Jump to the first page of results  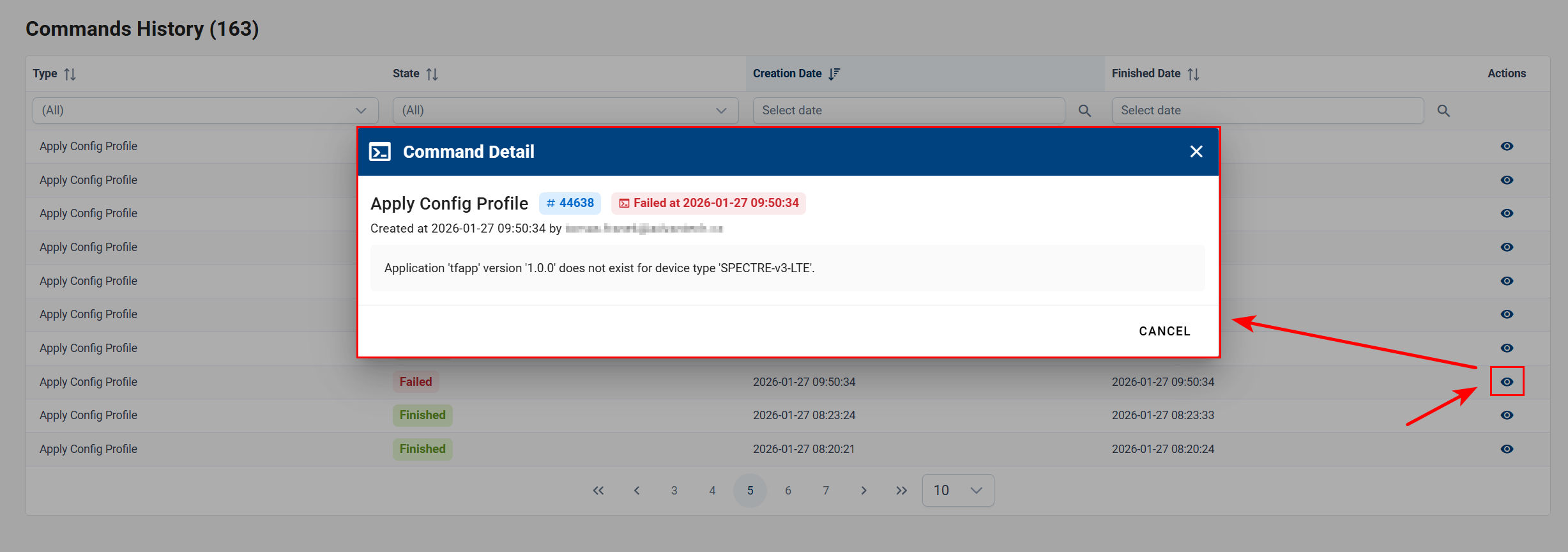[598, 490]
